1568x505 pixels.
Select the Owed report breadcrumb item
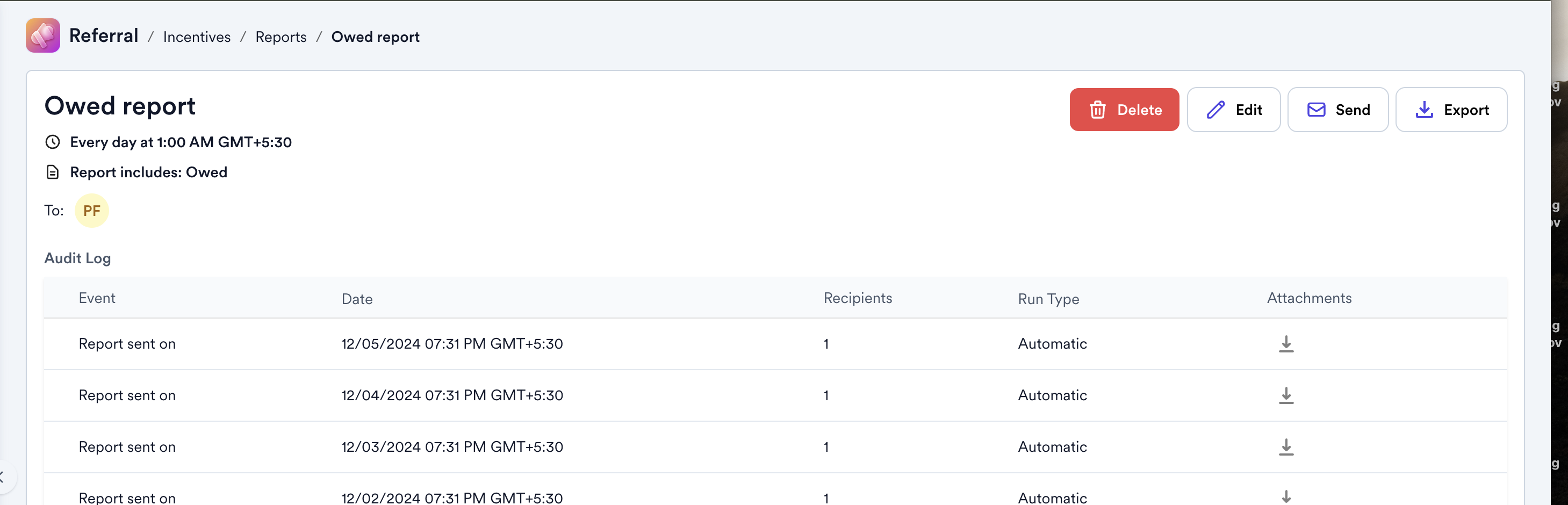click(375, 37)
